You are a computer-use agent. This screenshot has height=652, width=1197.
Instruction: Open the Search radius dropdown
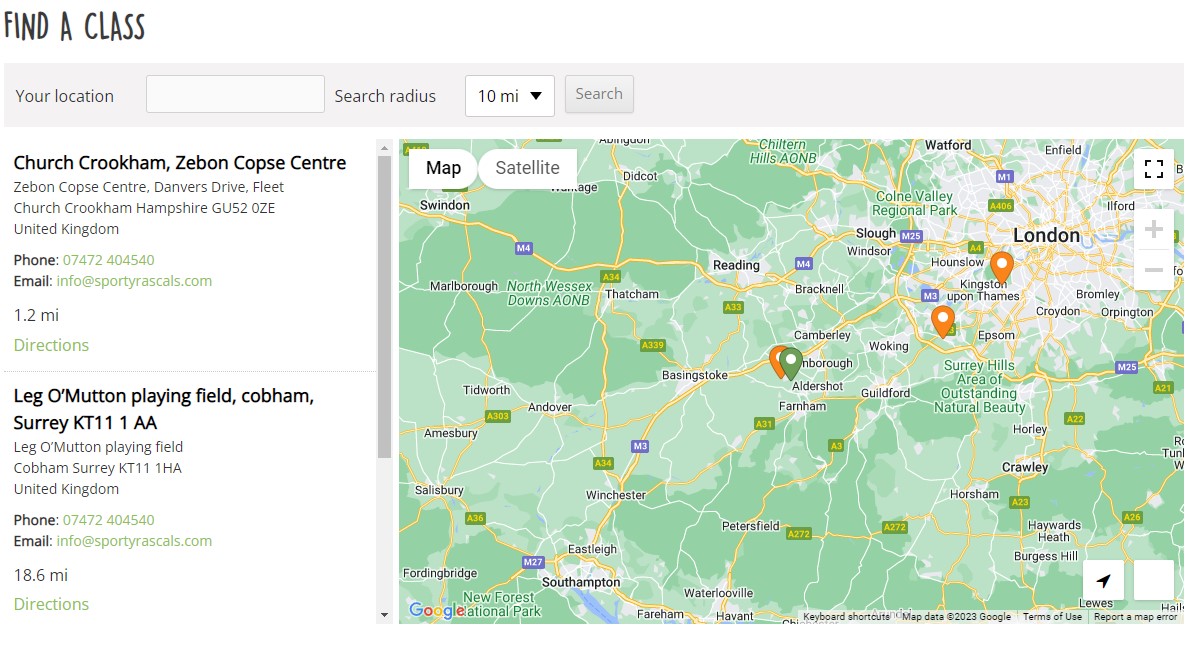[x=509, y=96]
